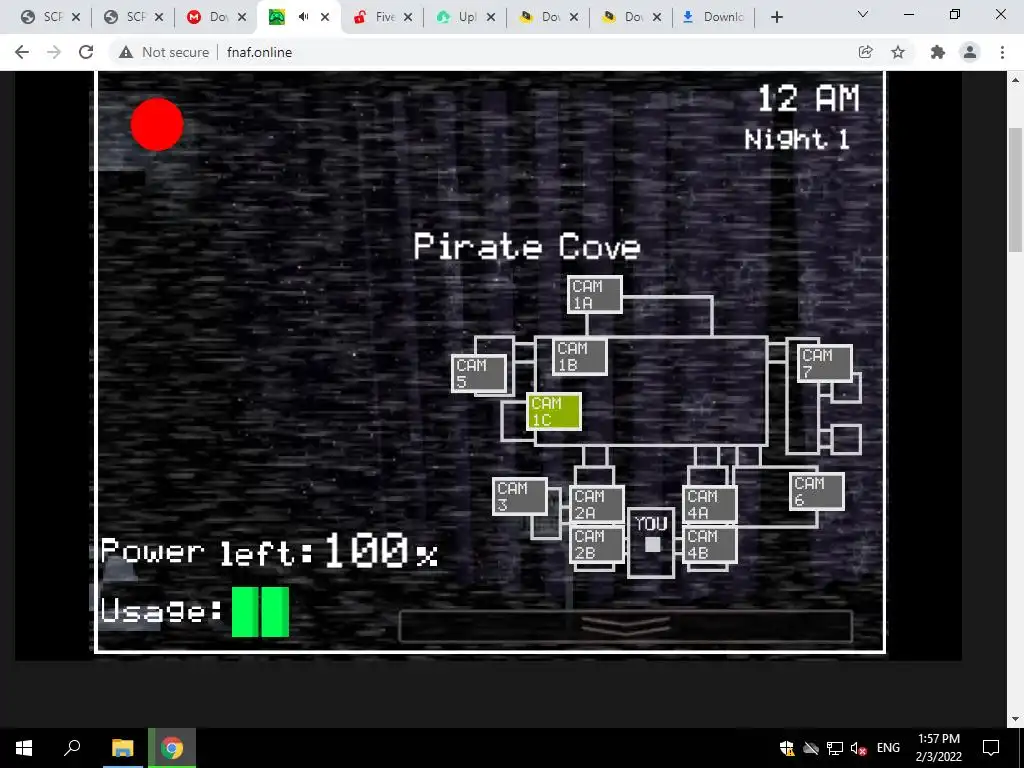
Task: Bookmark this page with star icon
Action: click(898, 52)
